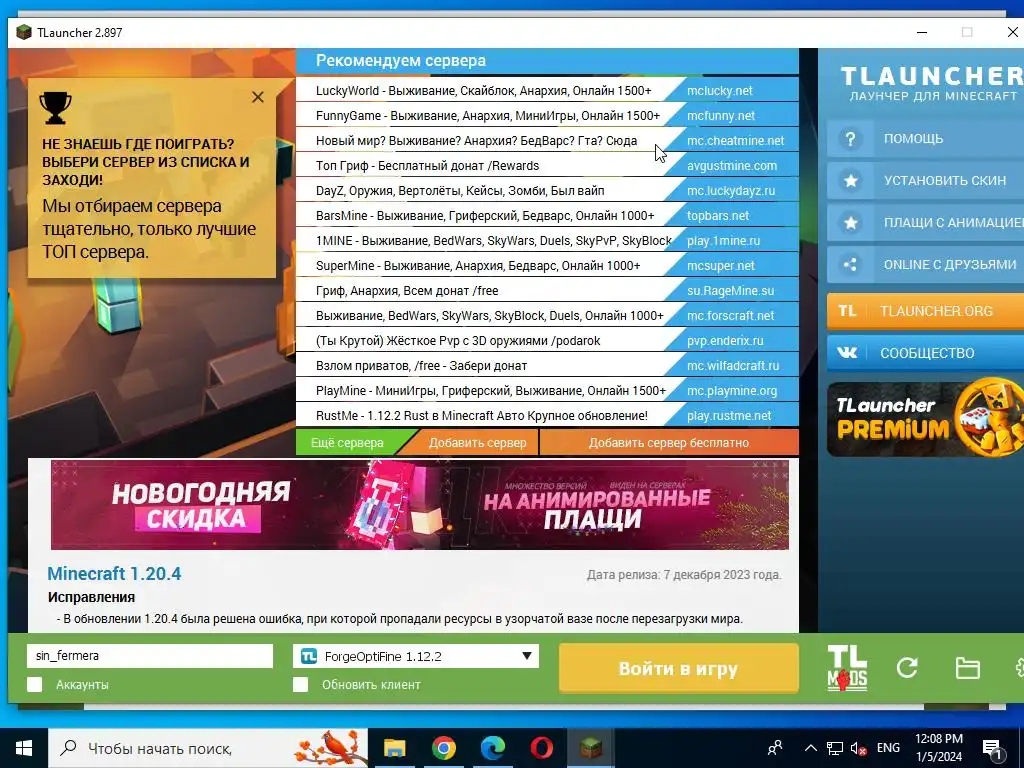Click the play.1mine.ru address
The image size is (1024, 768).
724,240
